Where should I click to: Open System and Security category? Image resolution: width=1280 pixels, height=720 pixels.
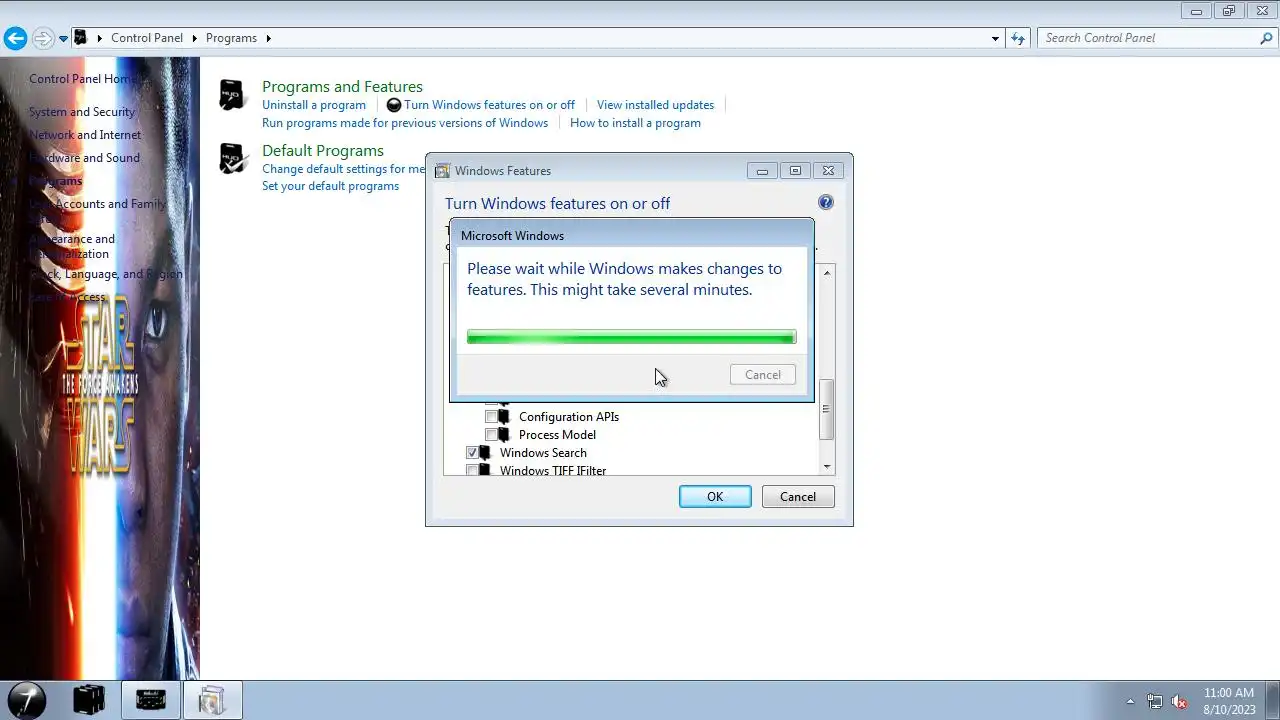(82, 112)
